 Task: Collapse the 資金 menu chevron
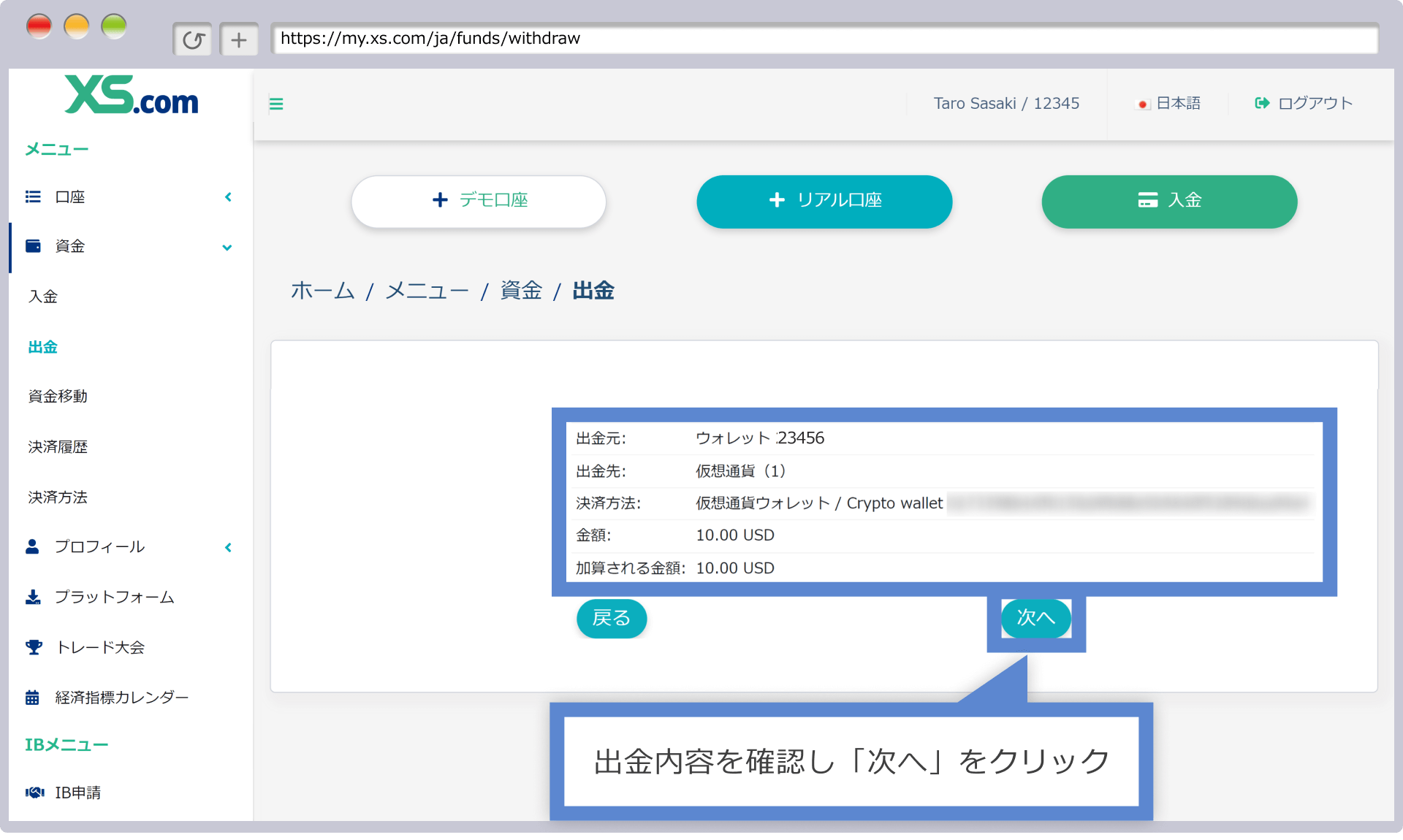click(x=227, y=248)
